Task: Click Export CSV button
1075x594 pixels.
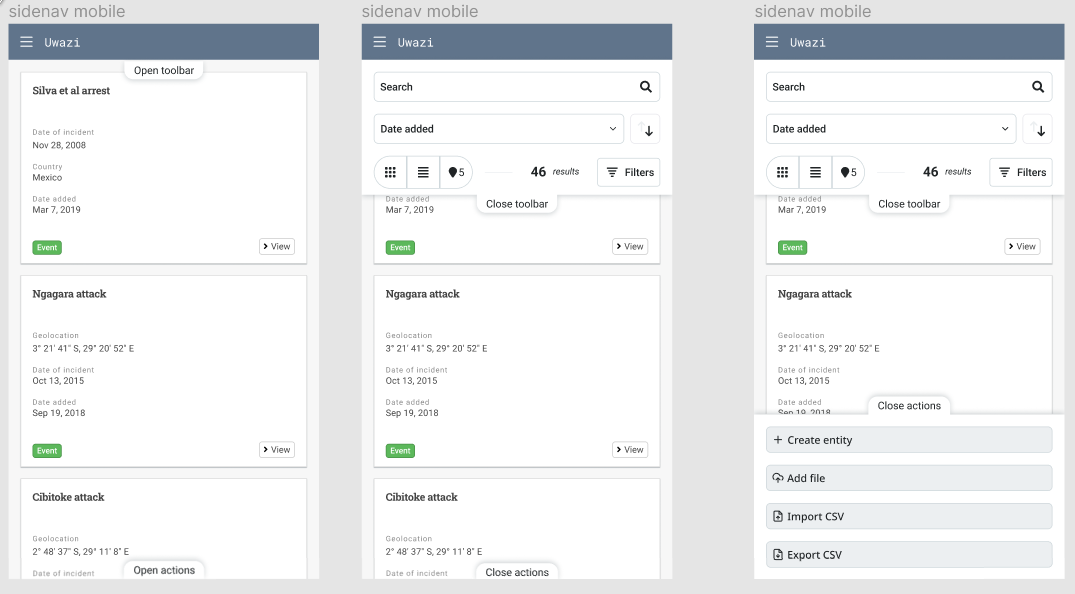Action: 909,555
